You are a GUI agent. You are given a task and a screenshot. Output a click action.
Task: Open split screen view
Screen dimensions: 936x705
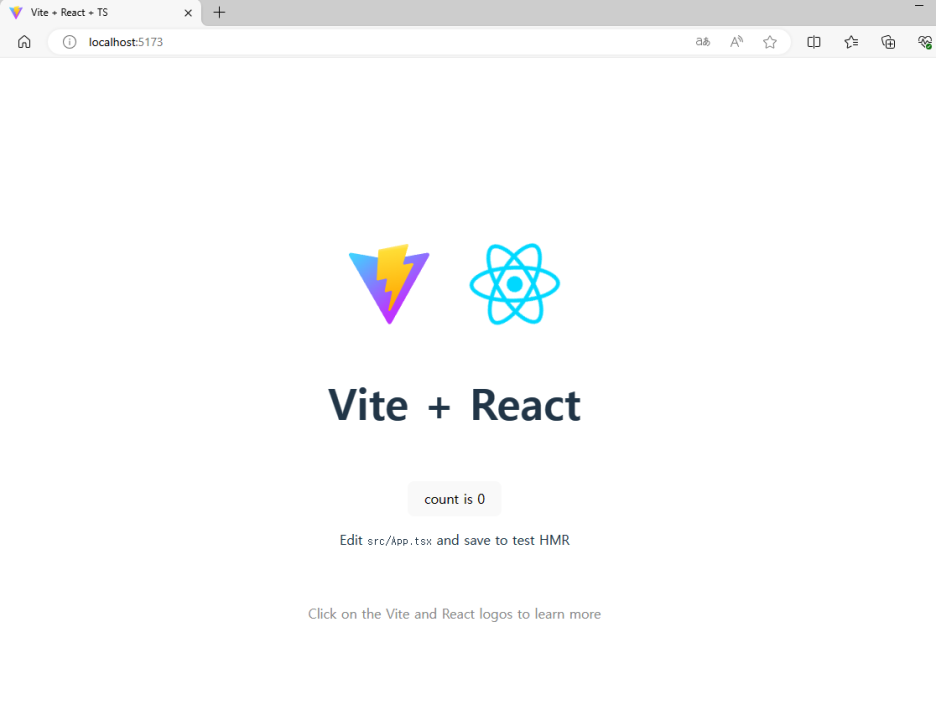click(814, 42)
